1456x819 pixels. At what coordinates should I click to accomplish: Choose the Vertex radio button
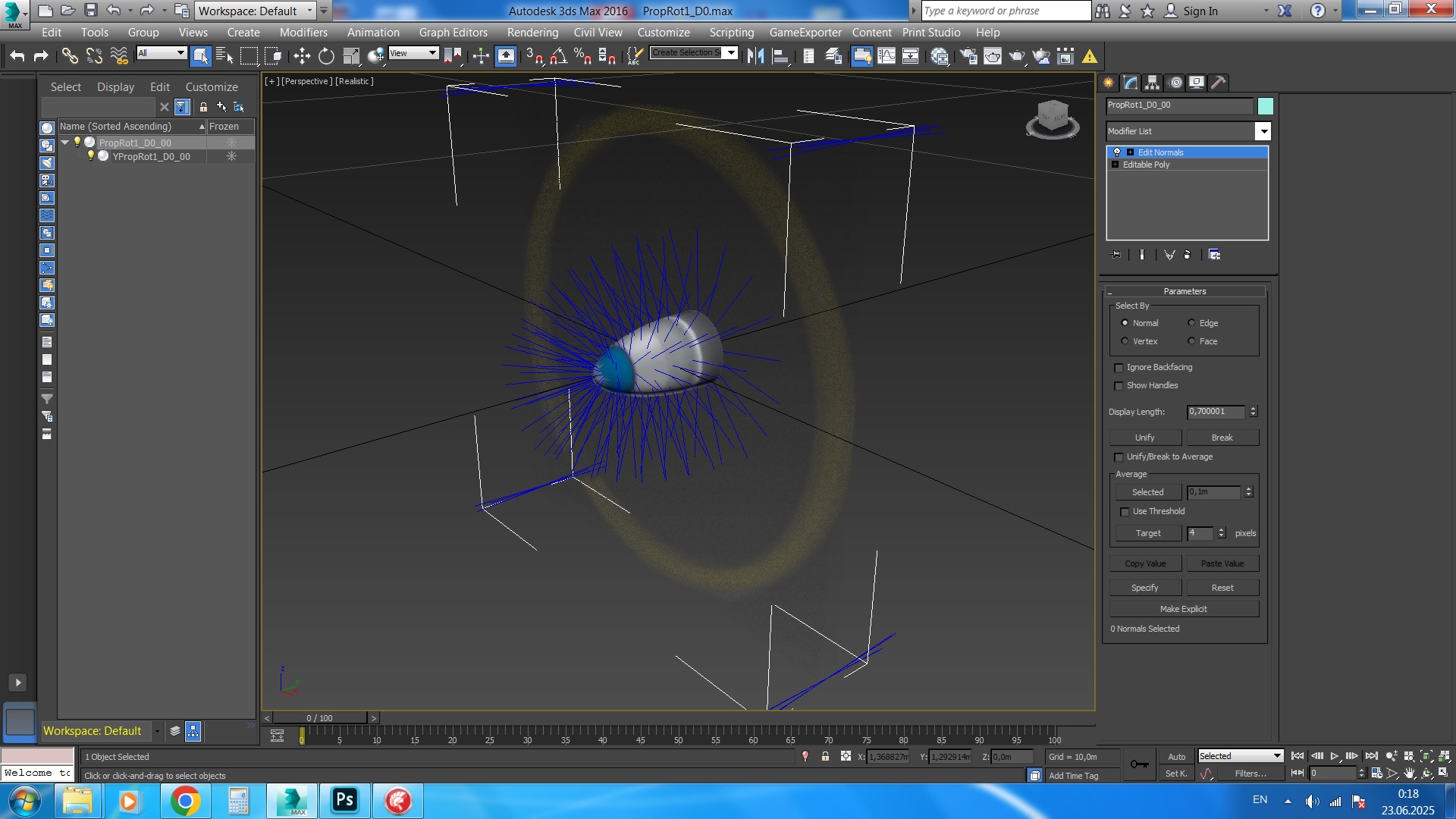pyautogui.click(x=1125, y=341)
